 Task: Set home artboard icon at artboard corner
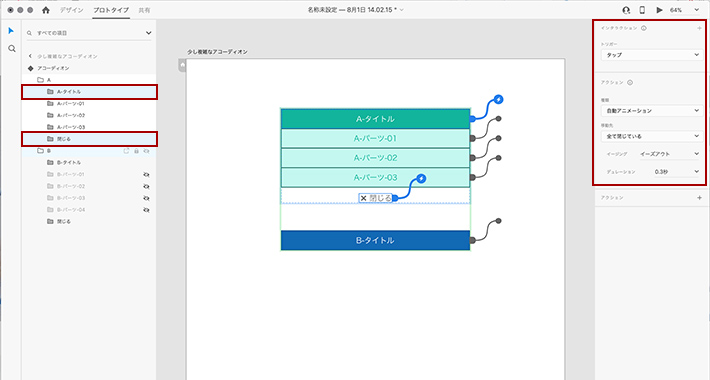182,65
